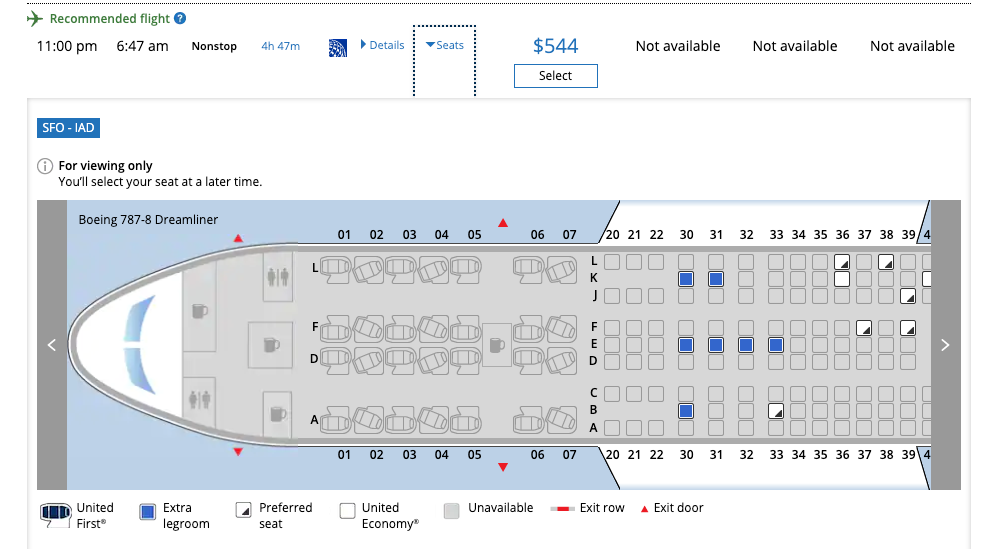The image size is (1002, 549).
Task: Choose United First seat 03F
Action: click(401, 328)
